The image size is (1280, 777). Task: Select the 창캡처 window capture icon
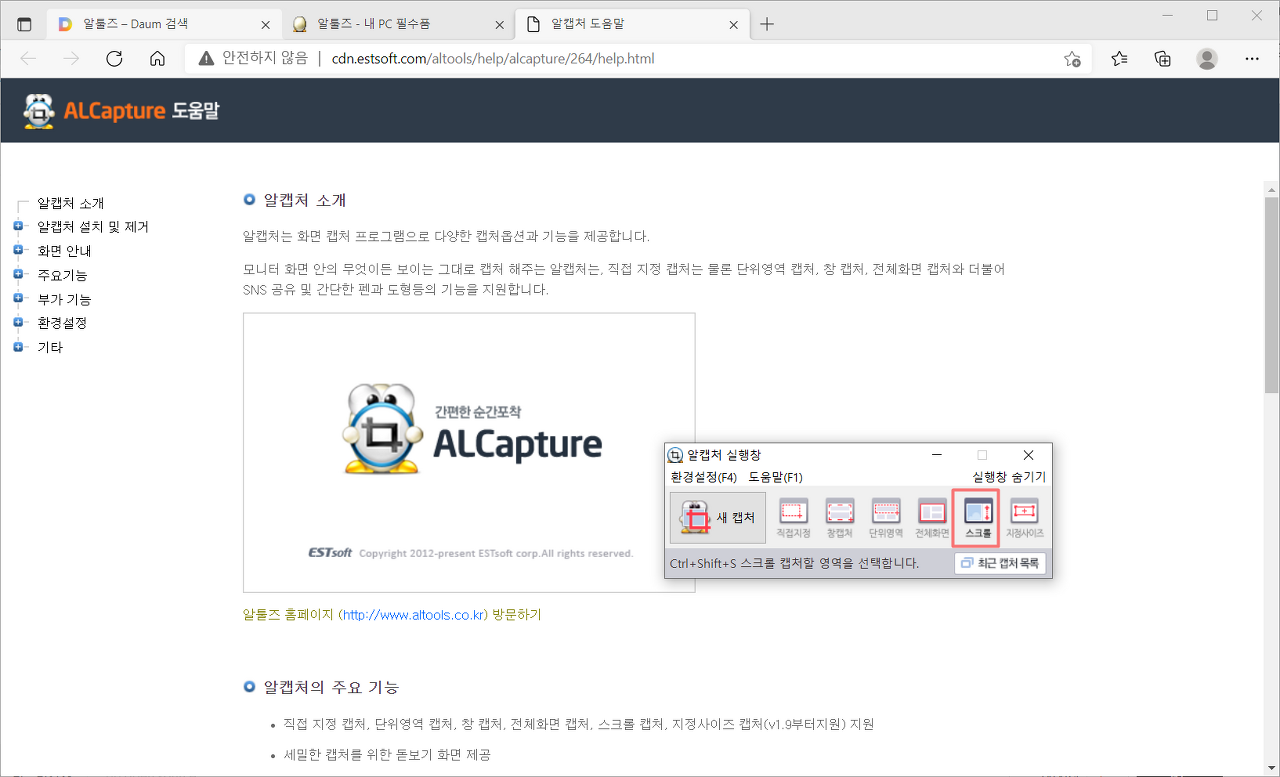point(839,518)
